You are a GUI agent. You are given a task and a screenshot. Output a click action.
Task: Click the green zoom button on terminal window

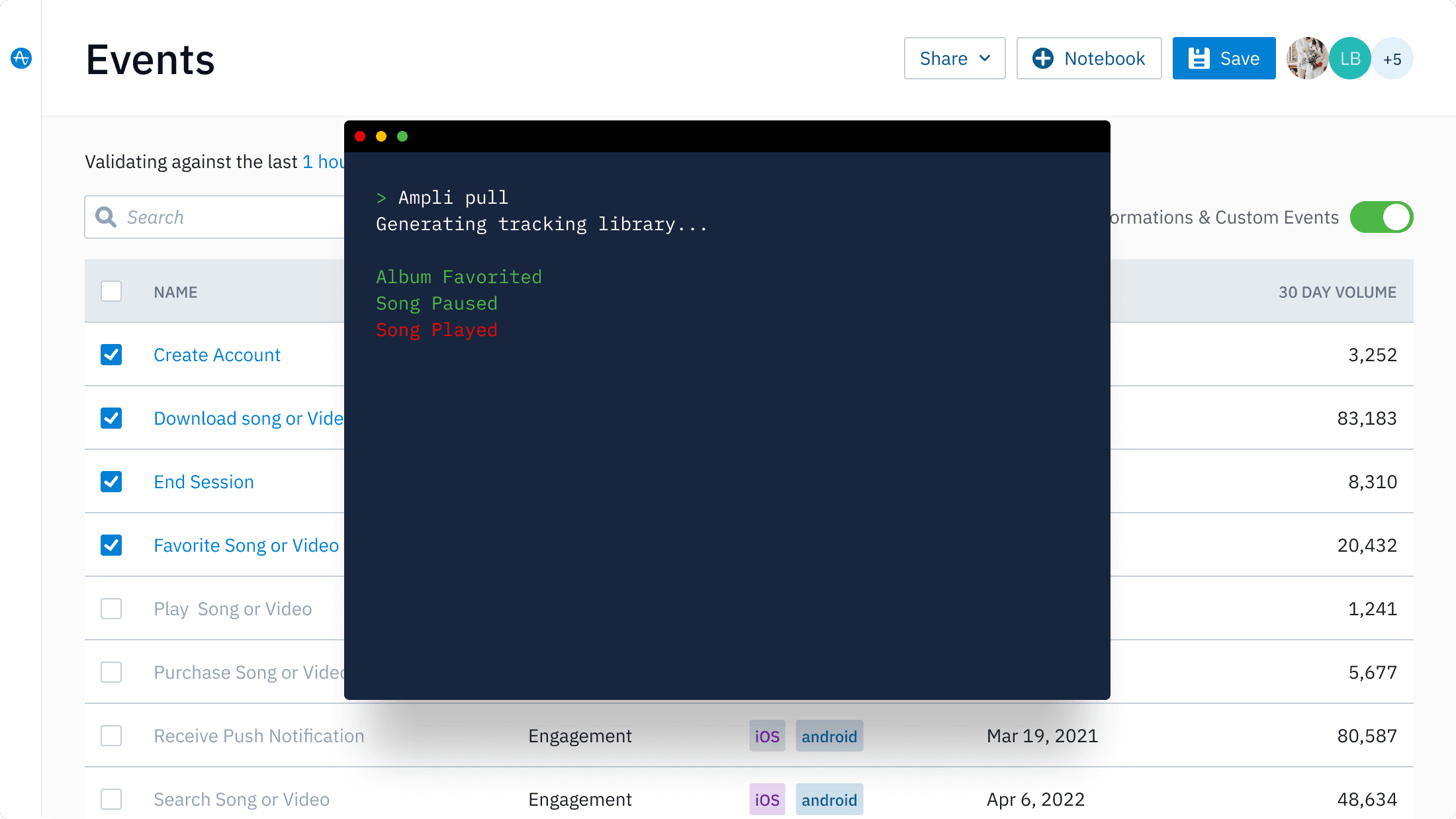click(x=402, y=136)
